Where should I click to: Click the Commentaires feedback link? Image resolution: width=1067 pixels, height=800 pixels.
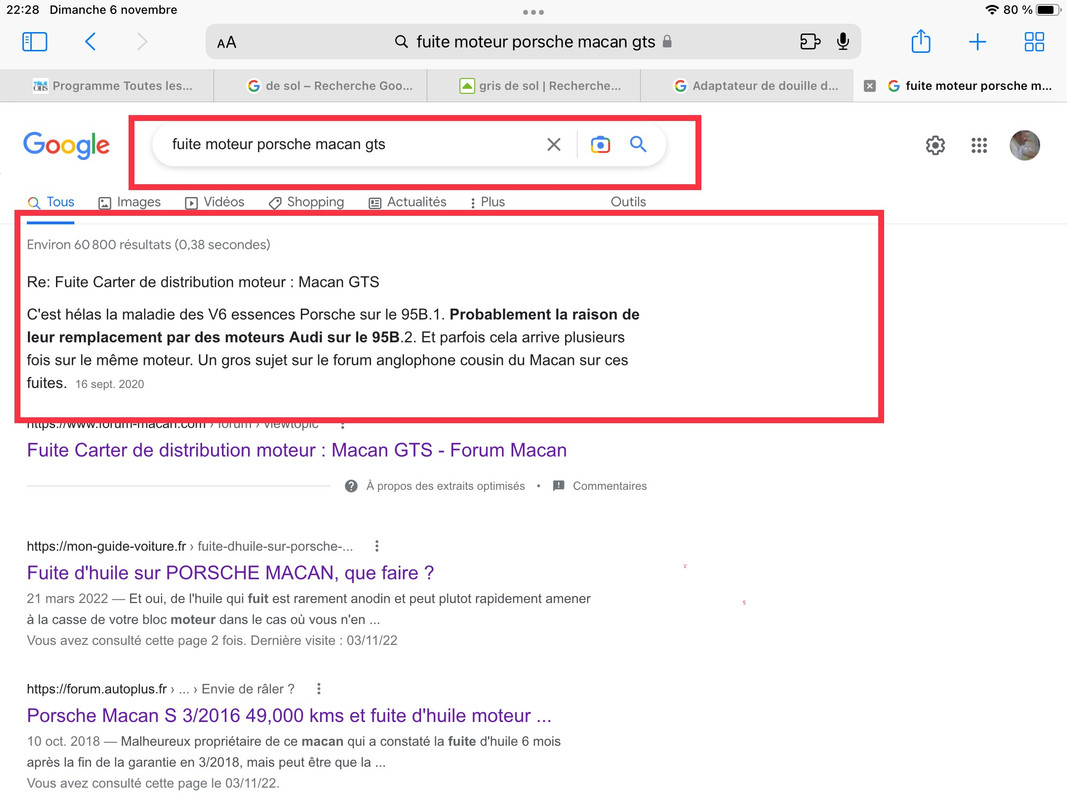610,486
